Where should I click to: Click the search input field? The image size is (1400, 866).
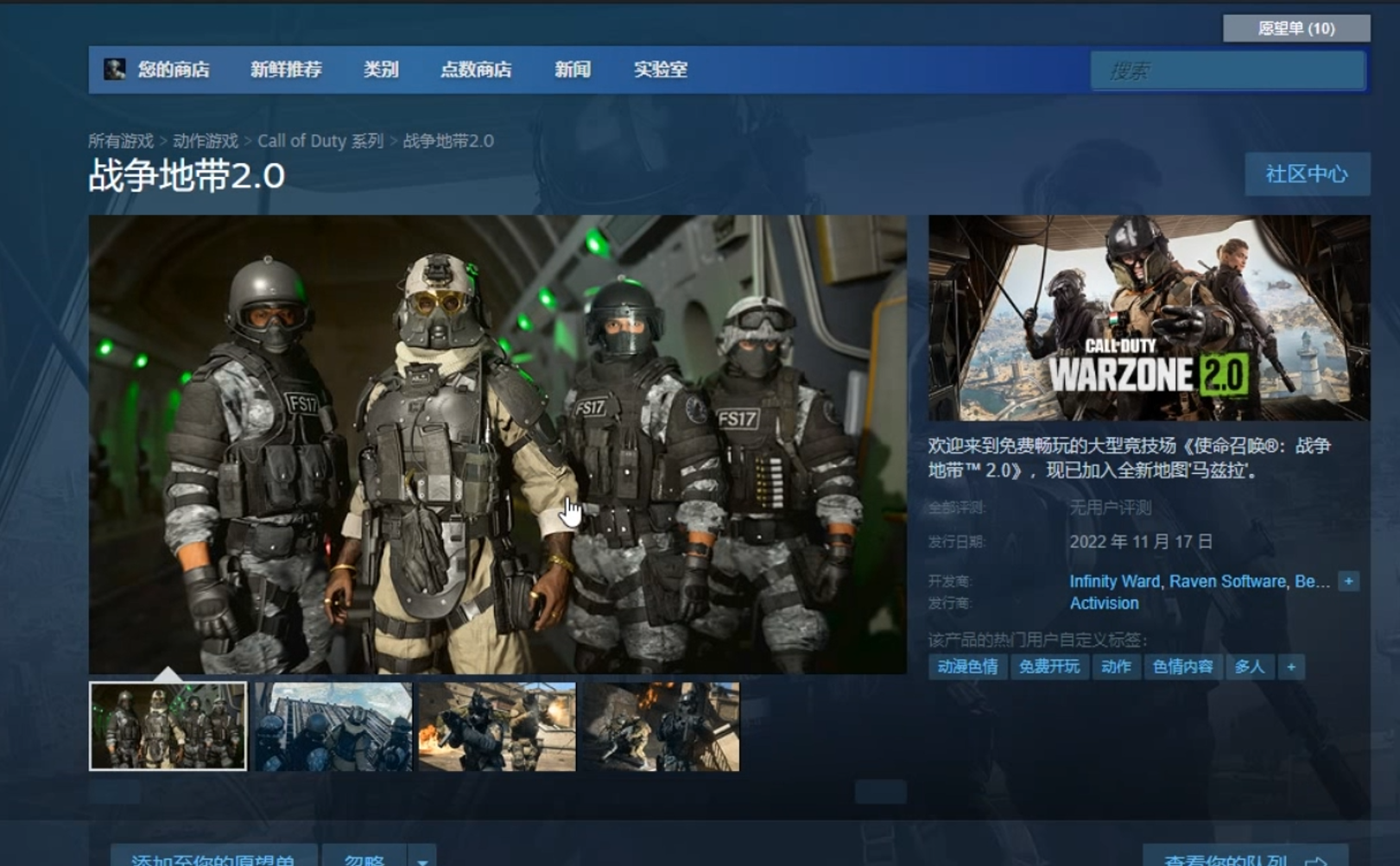pos(1227,71)
